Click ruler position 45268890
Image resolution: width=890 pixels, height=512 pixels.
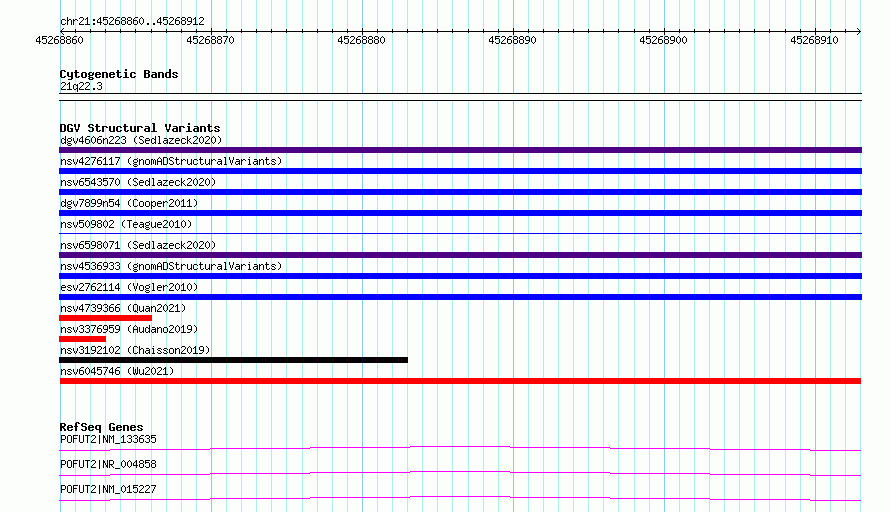tap(513, 40)
